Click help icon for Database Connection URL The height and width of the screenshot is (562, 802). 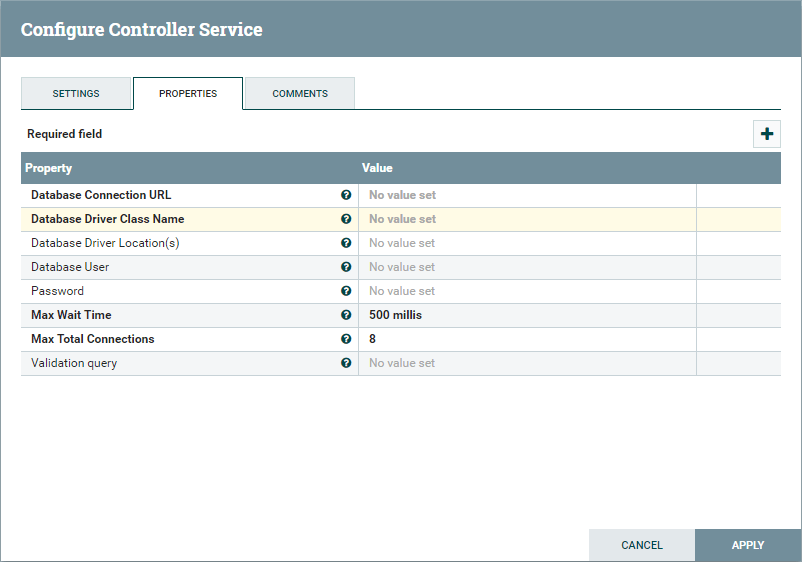(x=346, y=195)
